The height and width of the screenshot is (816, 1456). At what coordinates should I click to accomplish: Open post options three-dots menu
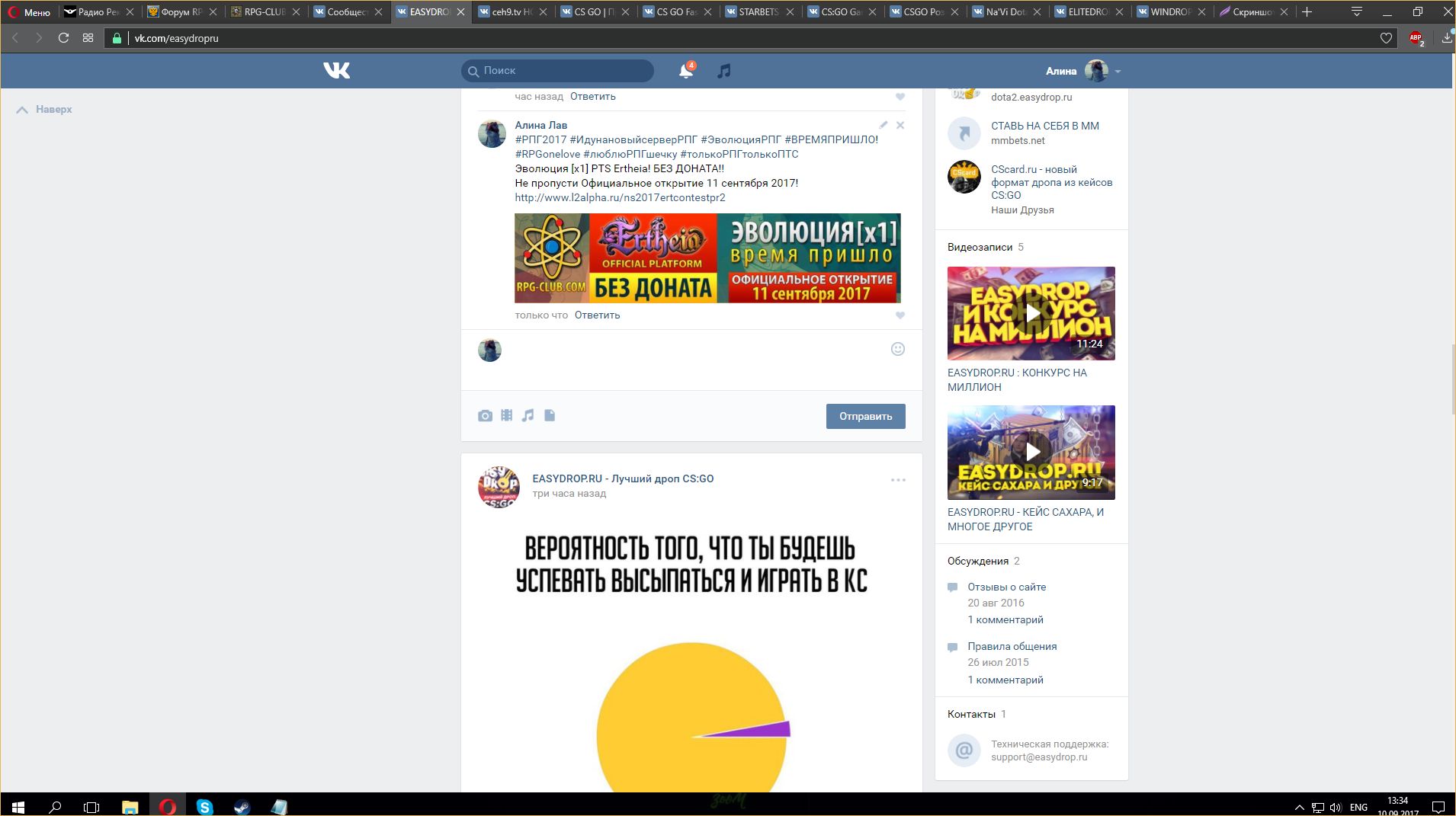click(x=898, y=480)
